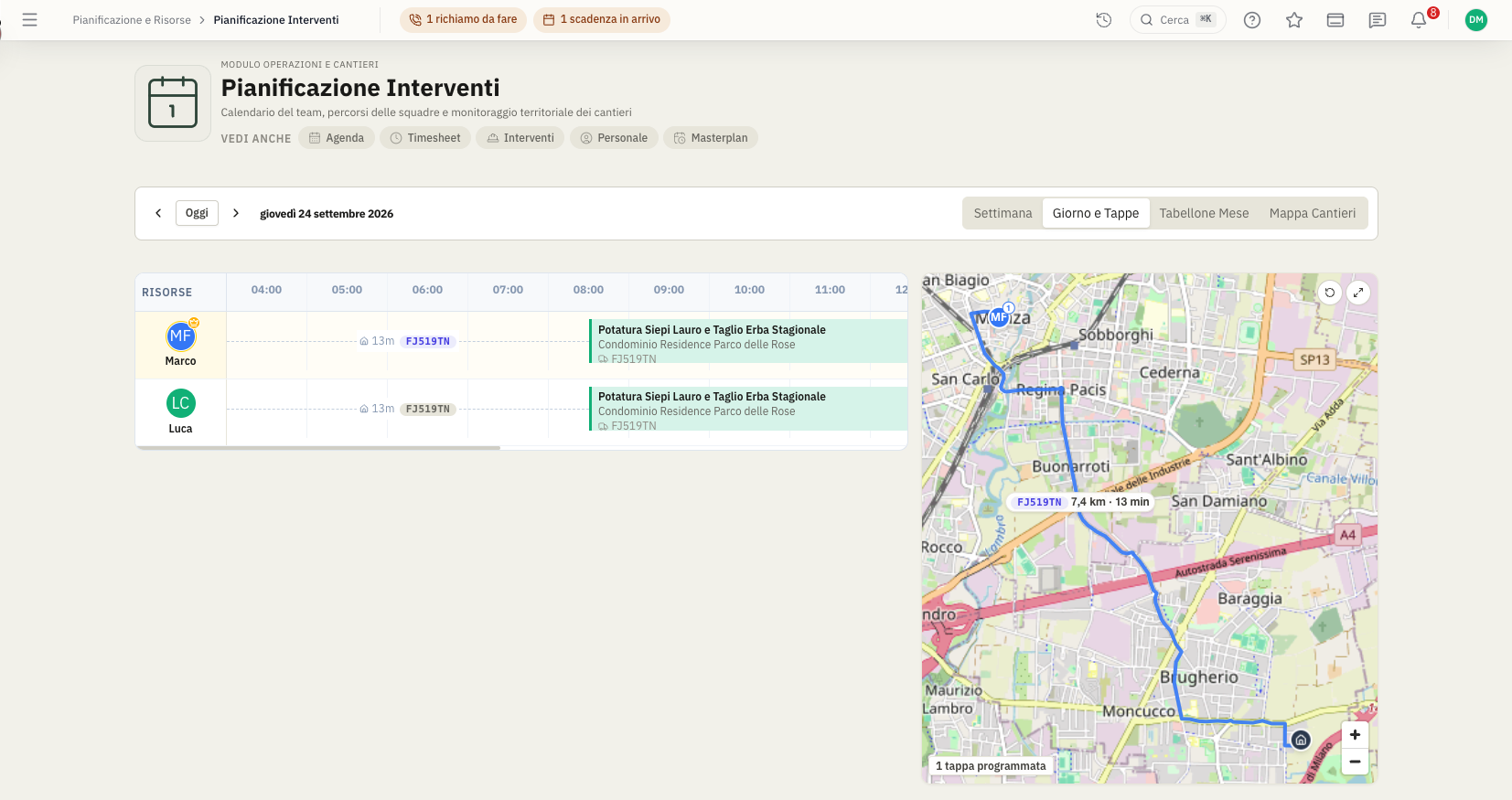This screenshot has height=800, width=1512.
Task: Open the Mappa Cantieri view
Action: pos(1313,213)
